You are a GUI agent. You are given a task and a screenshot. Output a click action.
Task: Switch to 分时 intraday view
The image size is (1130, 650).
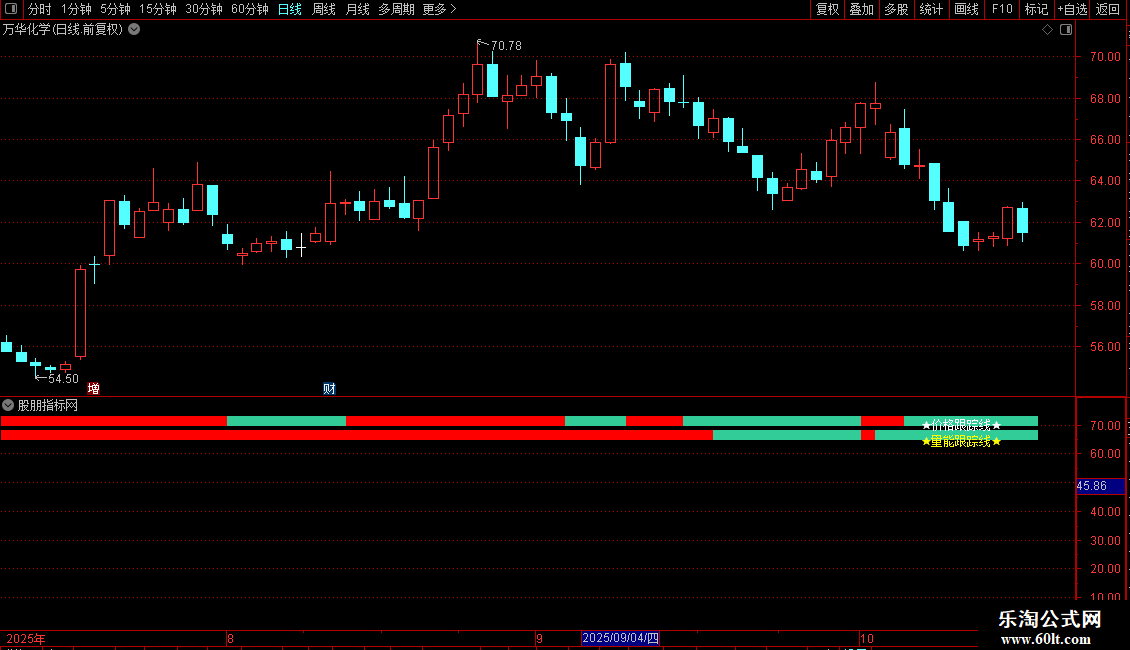coord(40,9)
